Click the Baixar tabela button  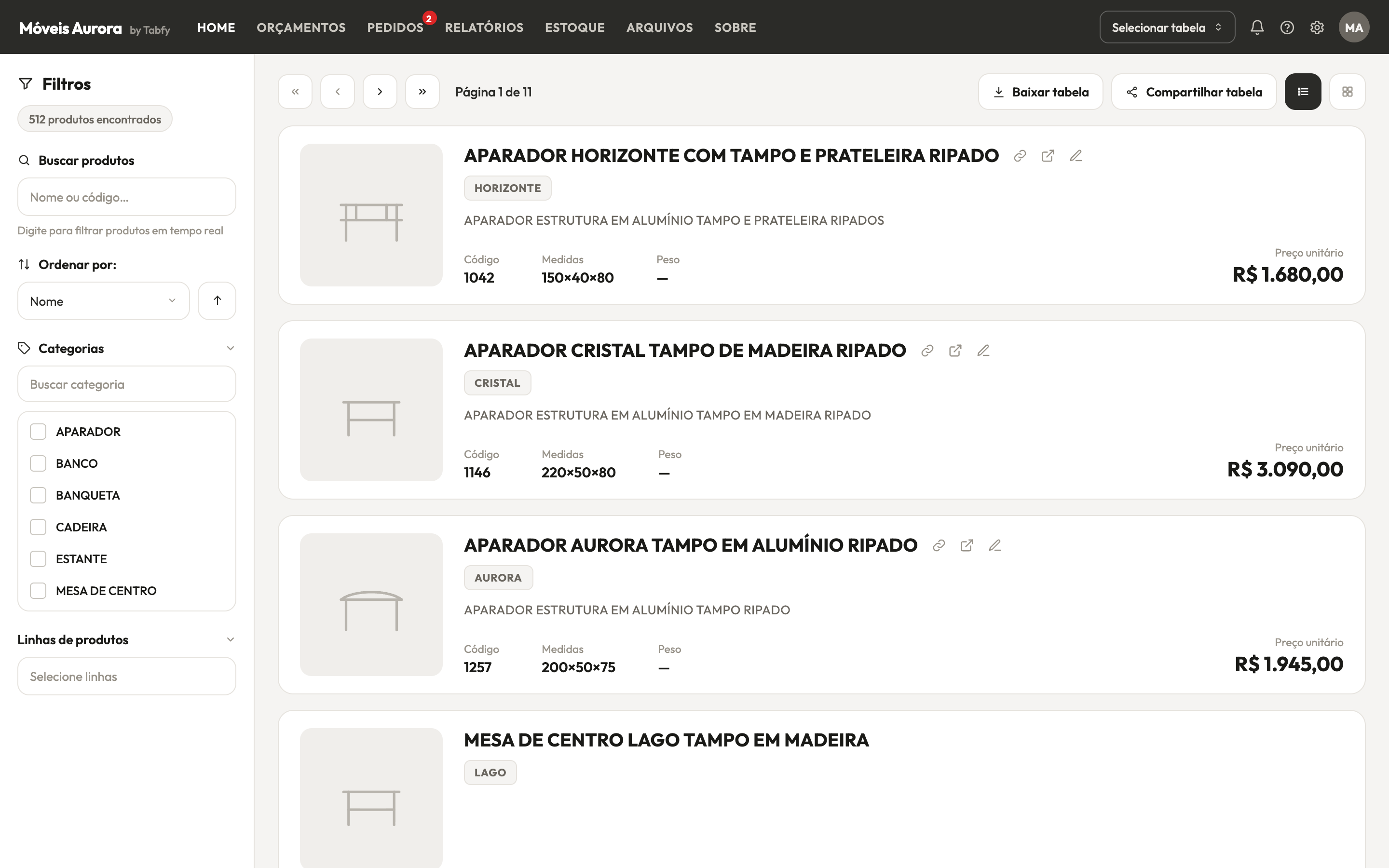(x=1041, y=92)
